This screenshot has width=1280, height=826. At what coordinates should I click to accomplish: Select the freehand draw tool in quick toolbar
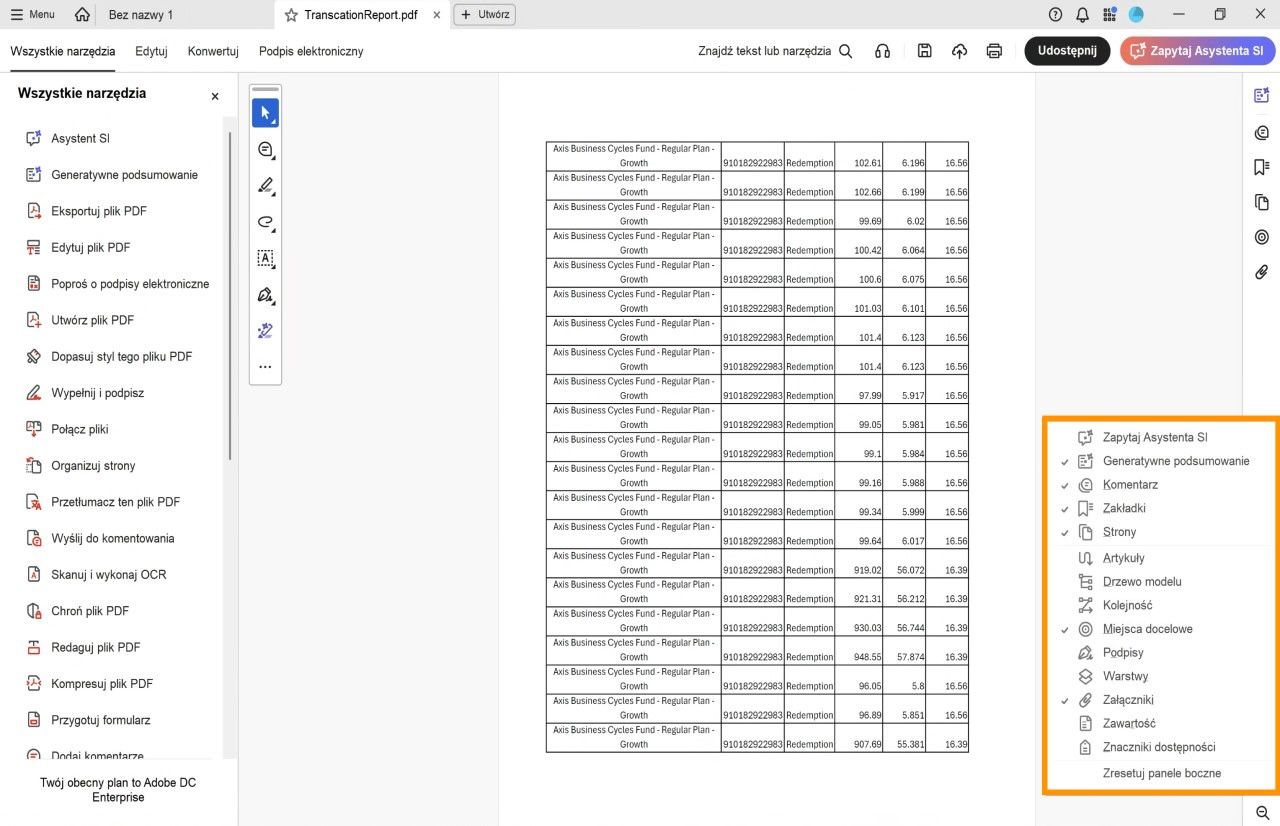[x=265, y=222]
